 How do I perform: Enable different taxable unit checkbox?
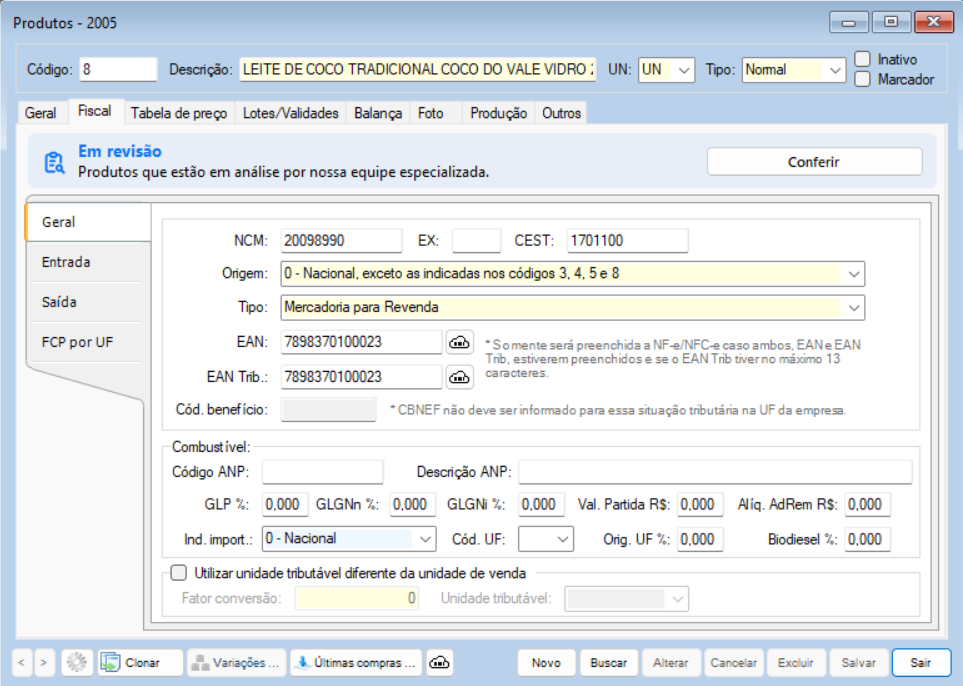tap(179, 573)
